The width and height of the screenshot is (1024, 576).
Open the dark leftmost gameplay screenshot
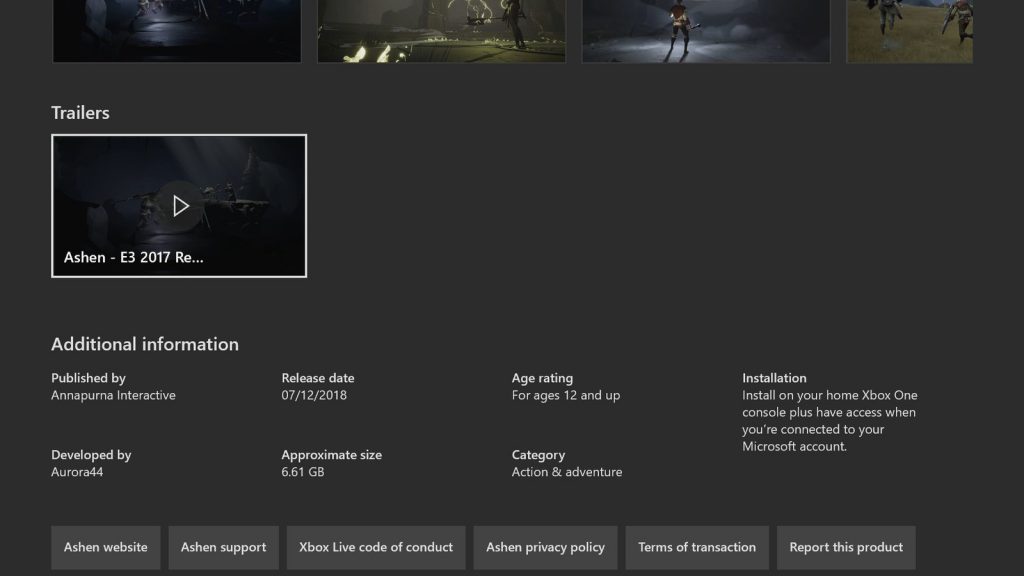[x=177, y=30]
